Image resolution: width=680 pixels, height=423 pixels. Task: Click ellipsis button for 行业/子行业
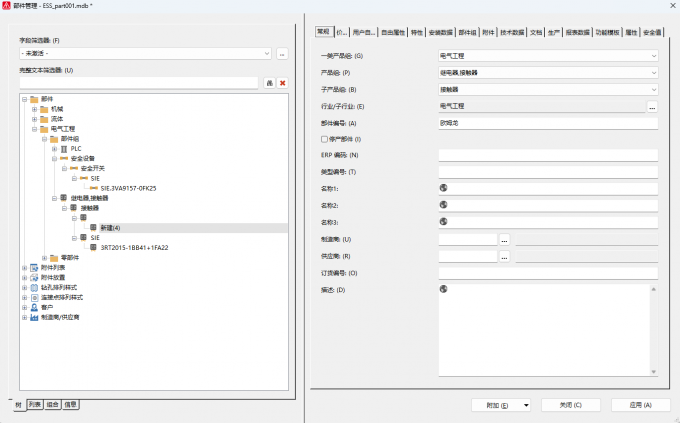tap(652, 107)
